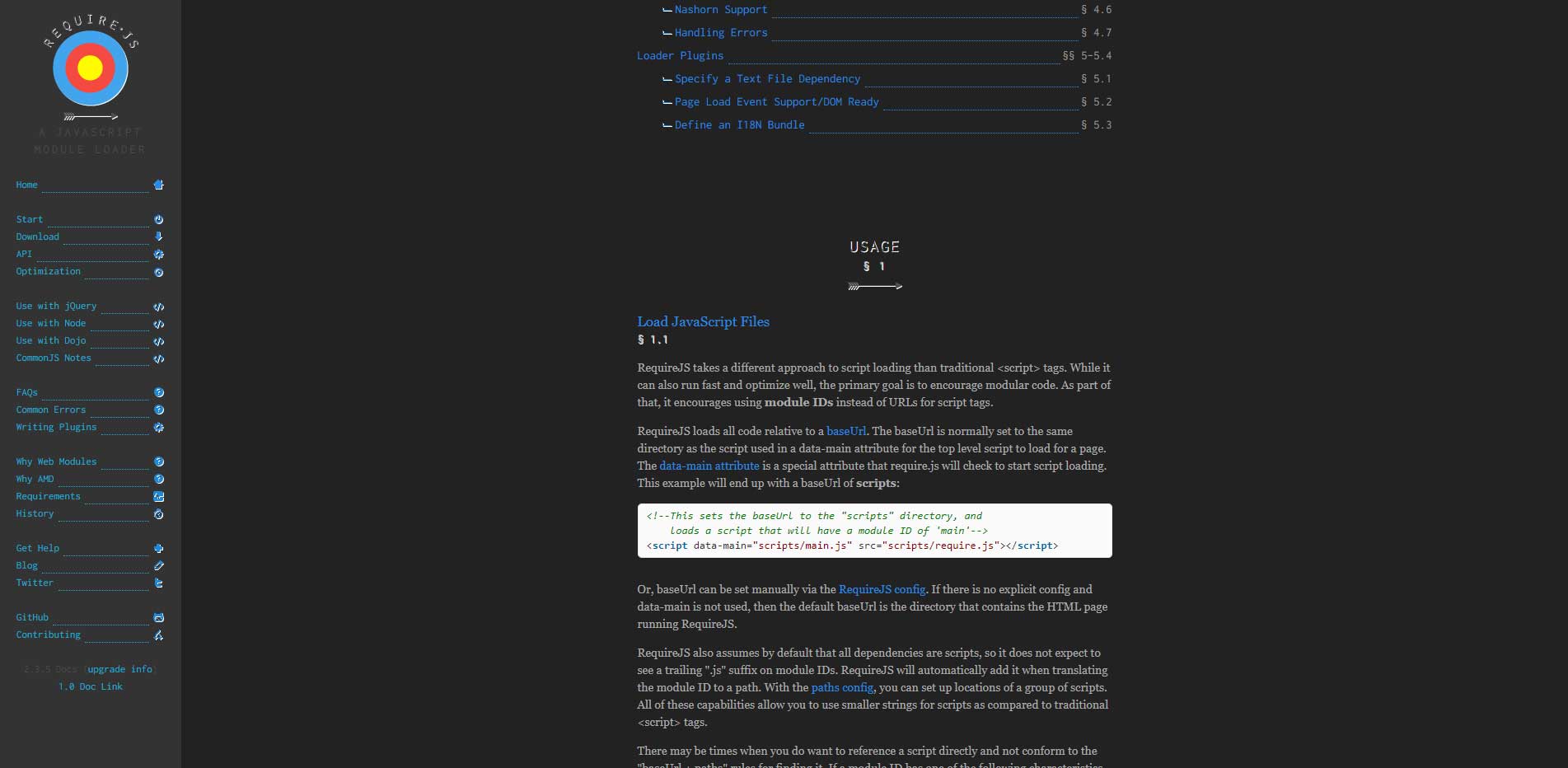
Task: Click the USAGE section heading
Action: (x=874, y=247)
